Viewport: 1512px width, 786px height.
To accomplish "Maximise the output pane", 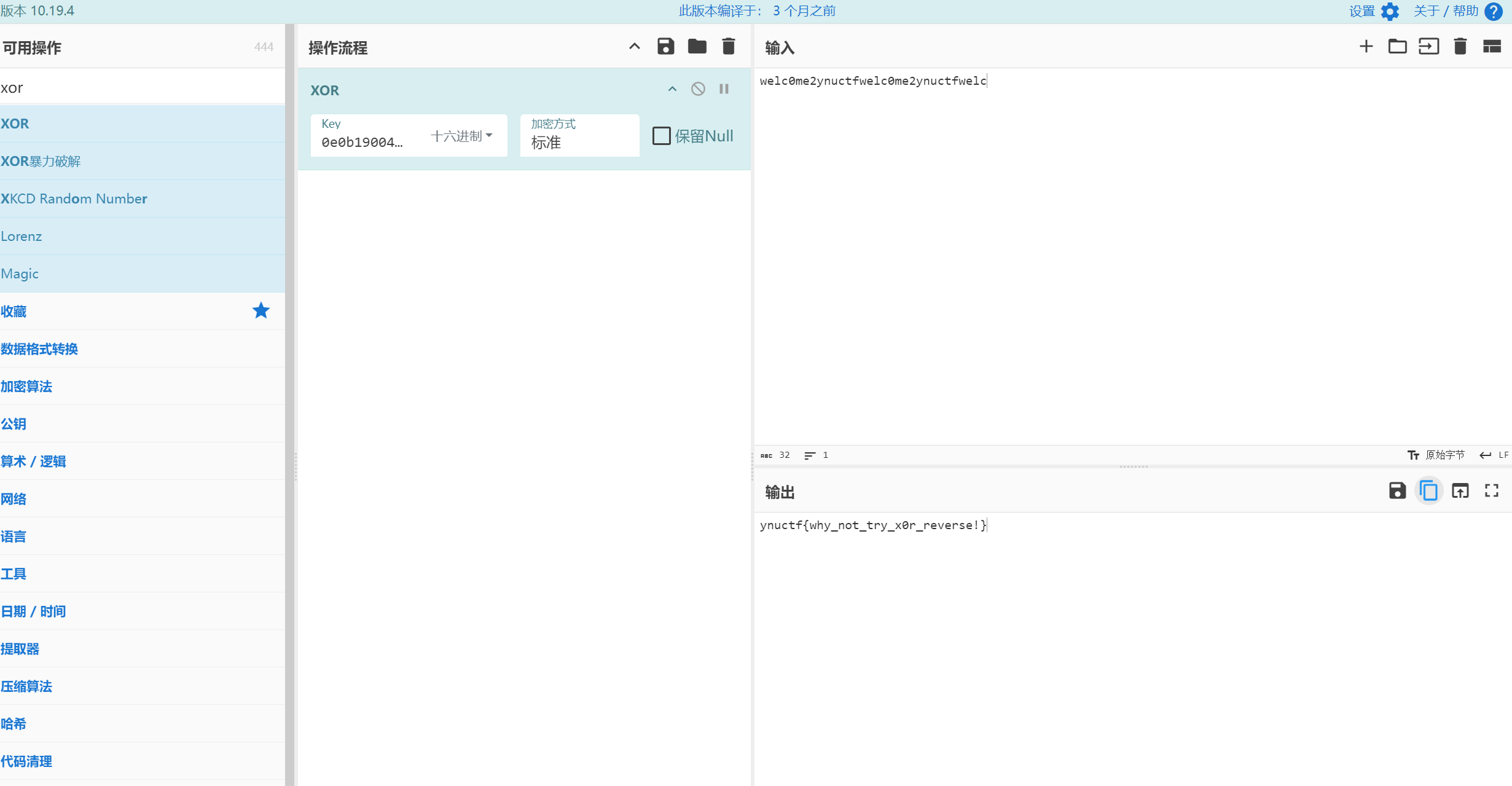I will 1492,490.
